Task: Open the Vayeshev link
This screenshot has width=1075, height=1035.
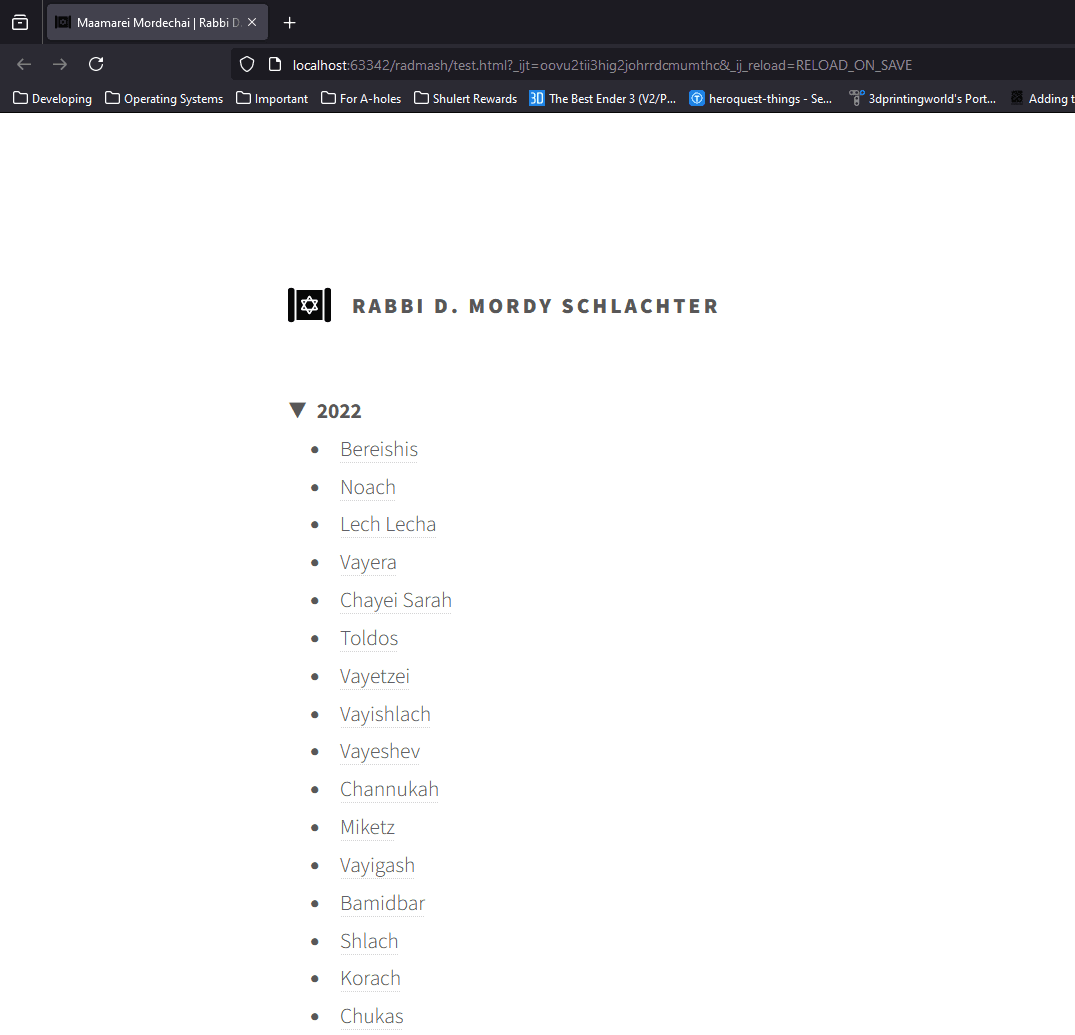Action: [380, 752]
